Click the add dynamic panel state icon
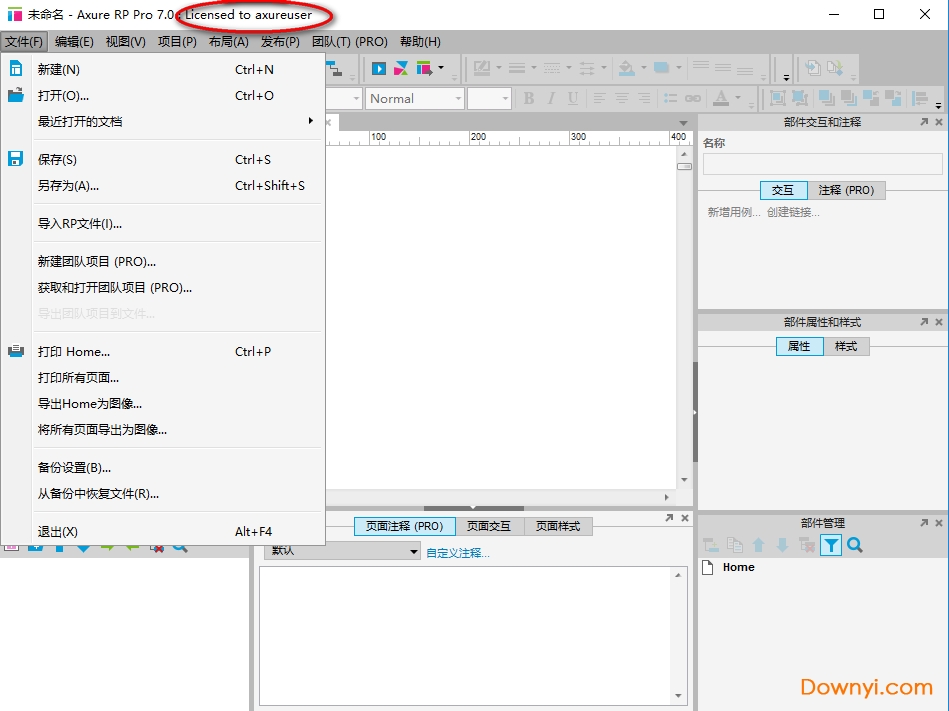The width and height of the screenshot is (949, 711). 711,545
